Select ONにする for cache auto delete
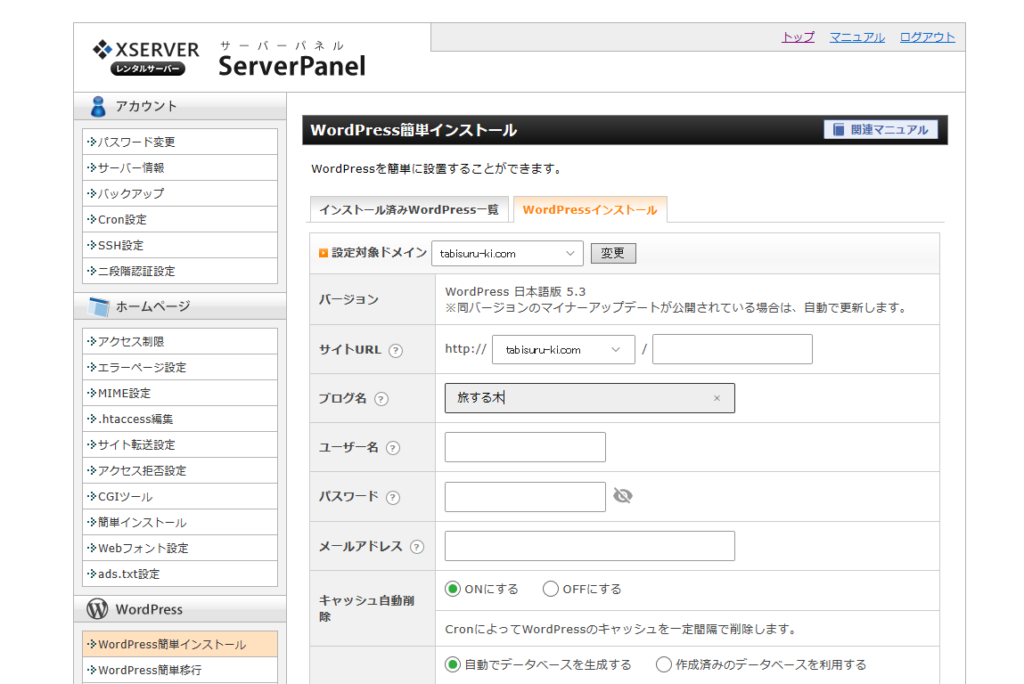The width and height of the screenshot is (1024, 684). 453,589
